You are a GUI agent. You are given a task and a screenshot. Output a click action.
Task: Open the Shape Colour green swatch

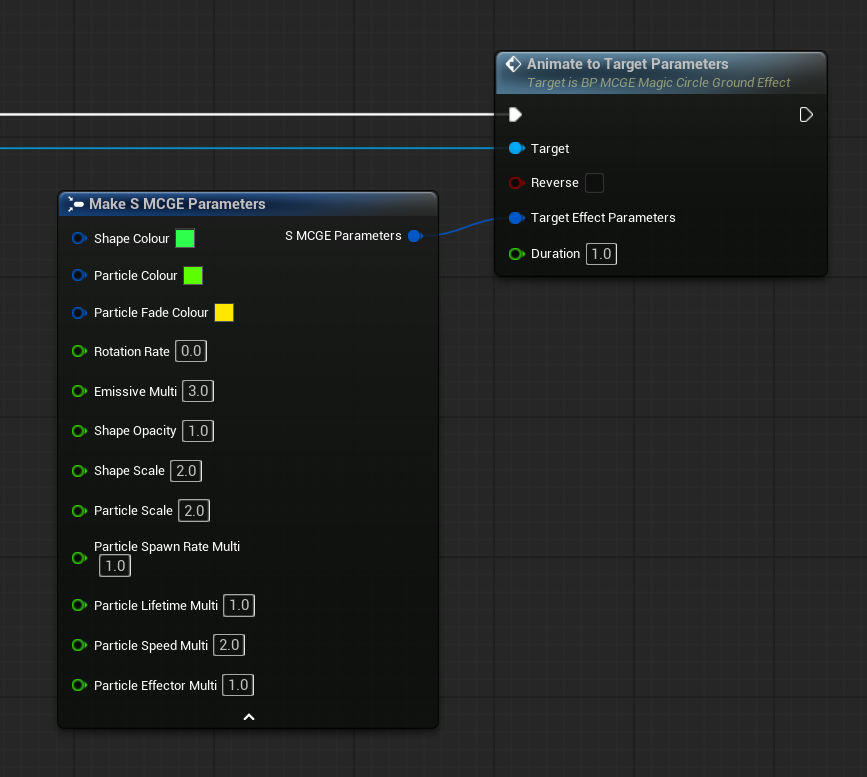point(185,239)
